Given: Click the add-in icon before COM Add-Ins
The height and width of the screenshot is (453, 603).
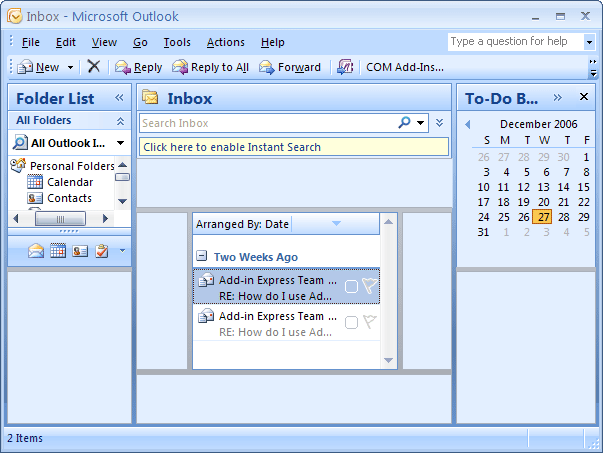Looking at the screenshot, I should 345,67.
